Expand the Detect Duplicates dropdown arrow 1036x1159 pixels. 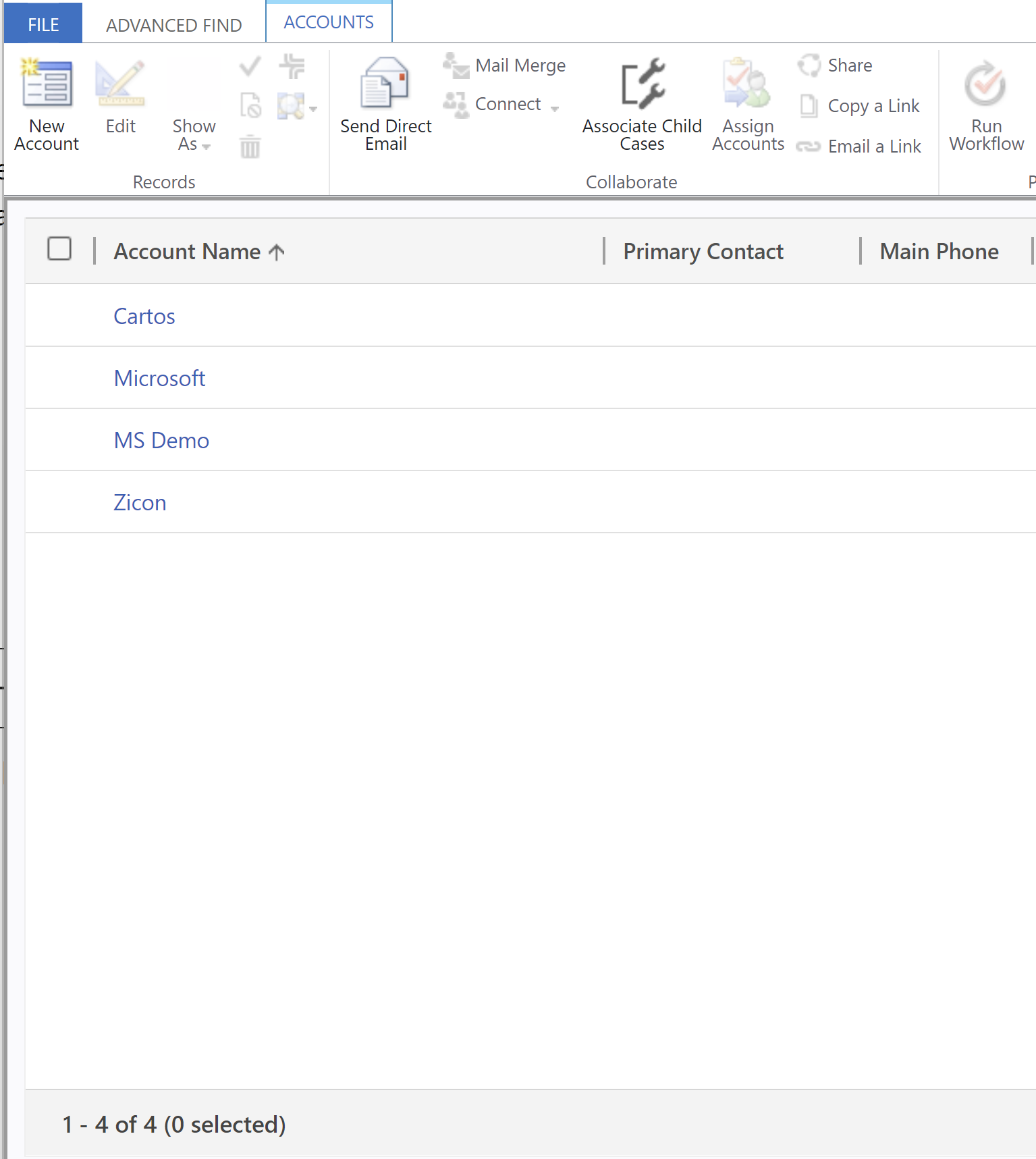pos(313,108)
